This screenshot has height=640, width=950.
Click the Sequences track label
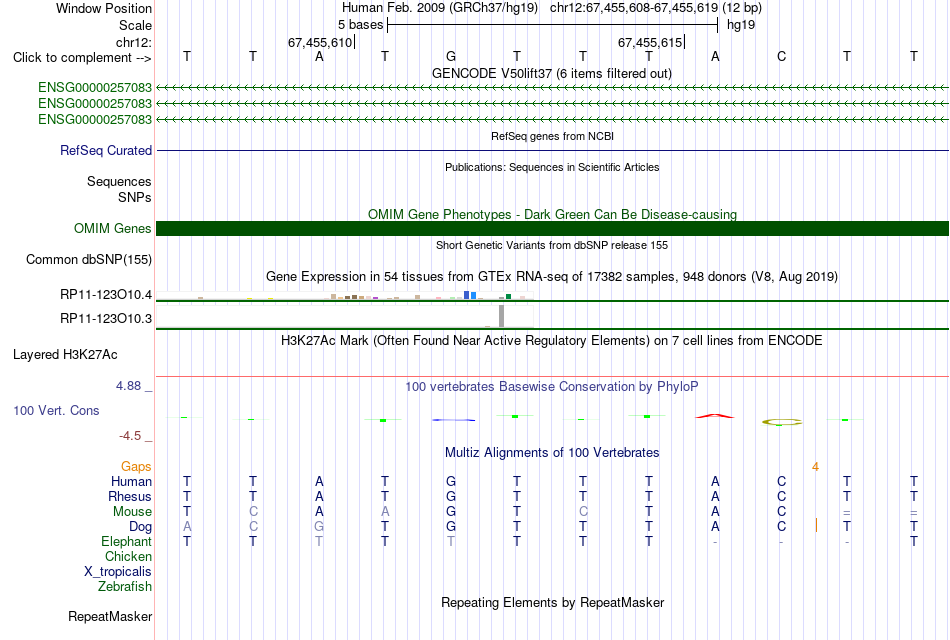pyautogui.click(x=119, y=181)
